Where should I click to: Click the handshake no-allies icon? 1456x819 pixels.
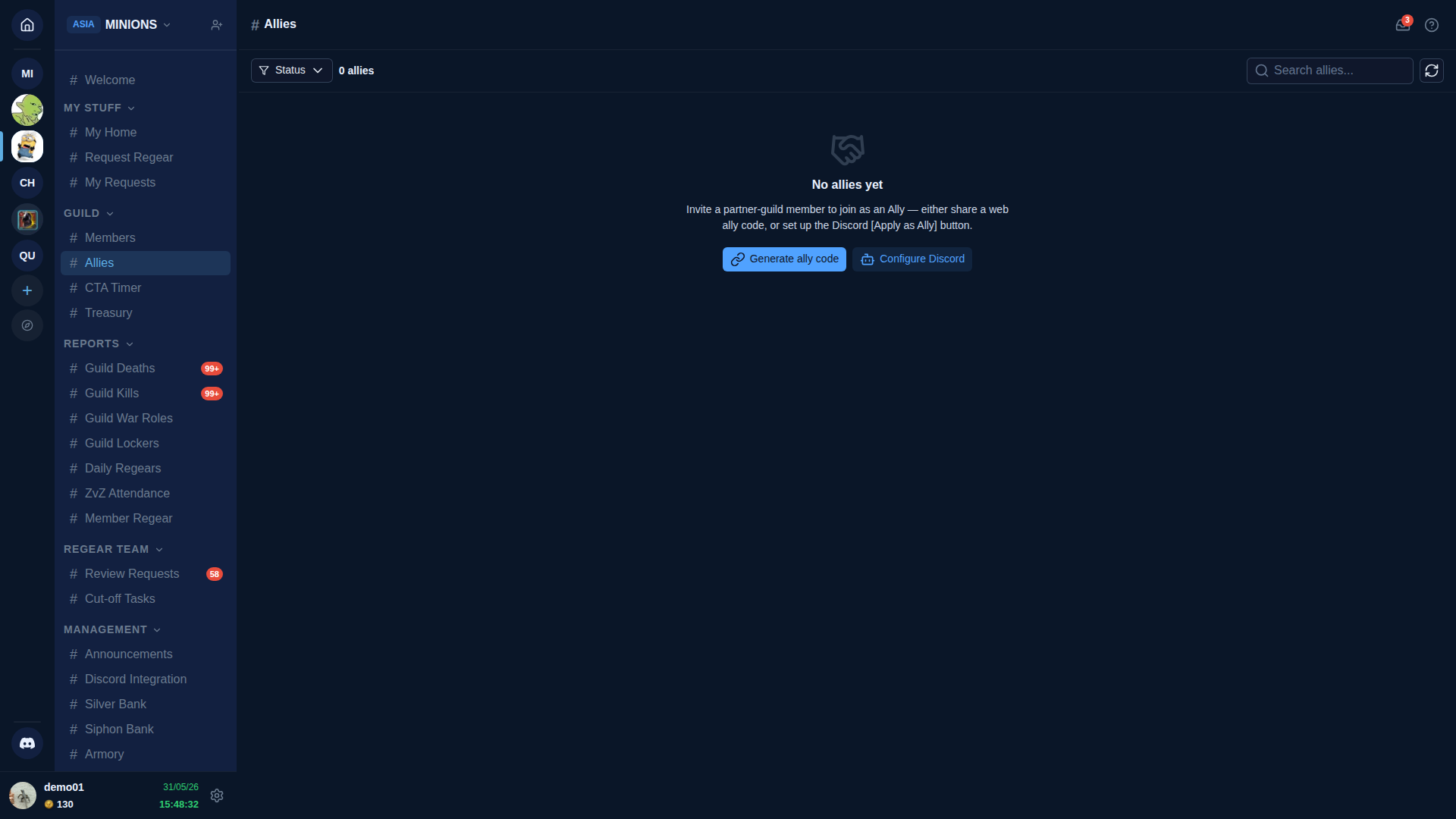tap(847, 149)
